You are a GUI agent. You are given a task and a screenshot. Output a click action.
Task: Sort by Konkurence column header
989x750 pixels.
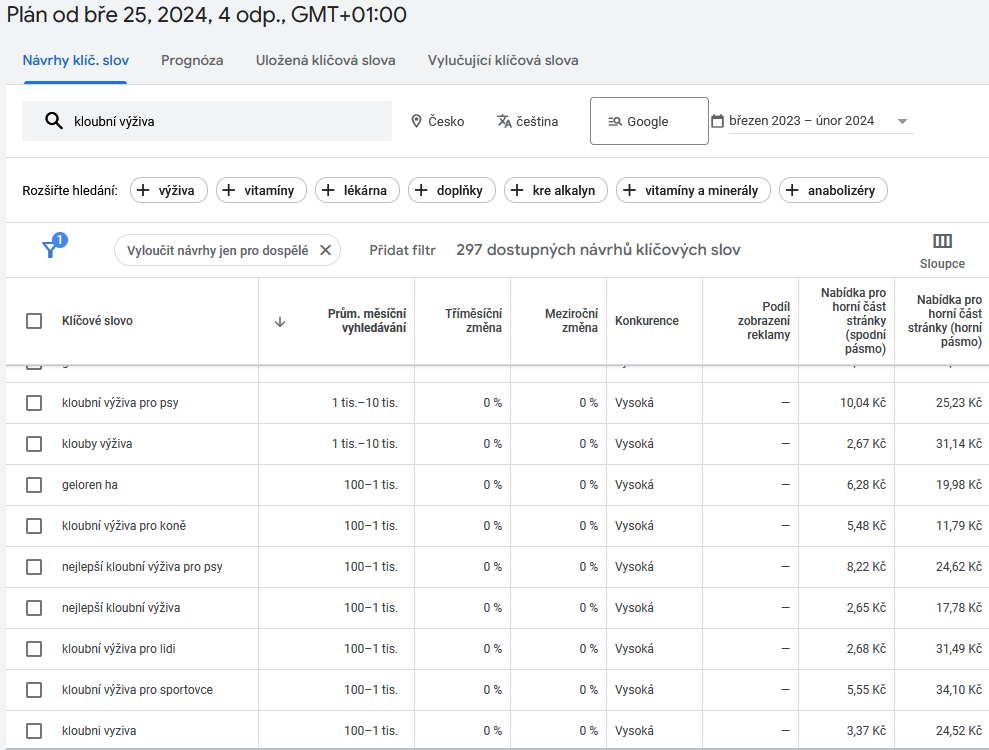tap(647, 321)
